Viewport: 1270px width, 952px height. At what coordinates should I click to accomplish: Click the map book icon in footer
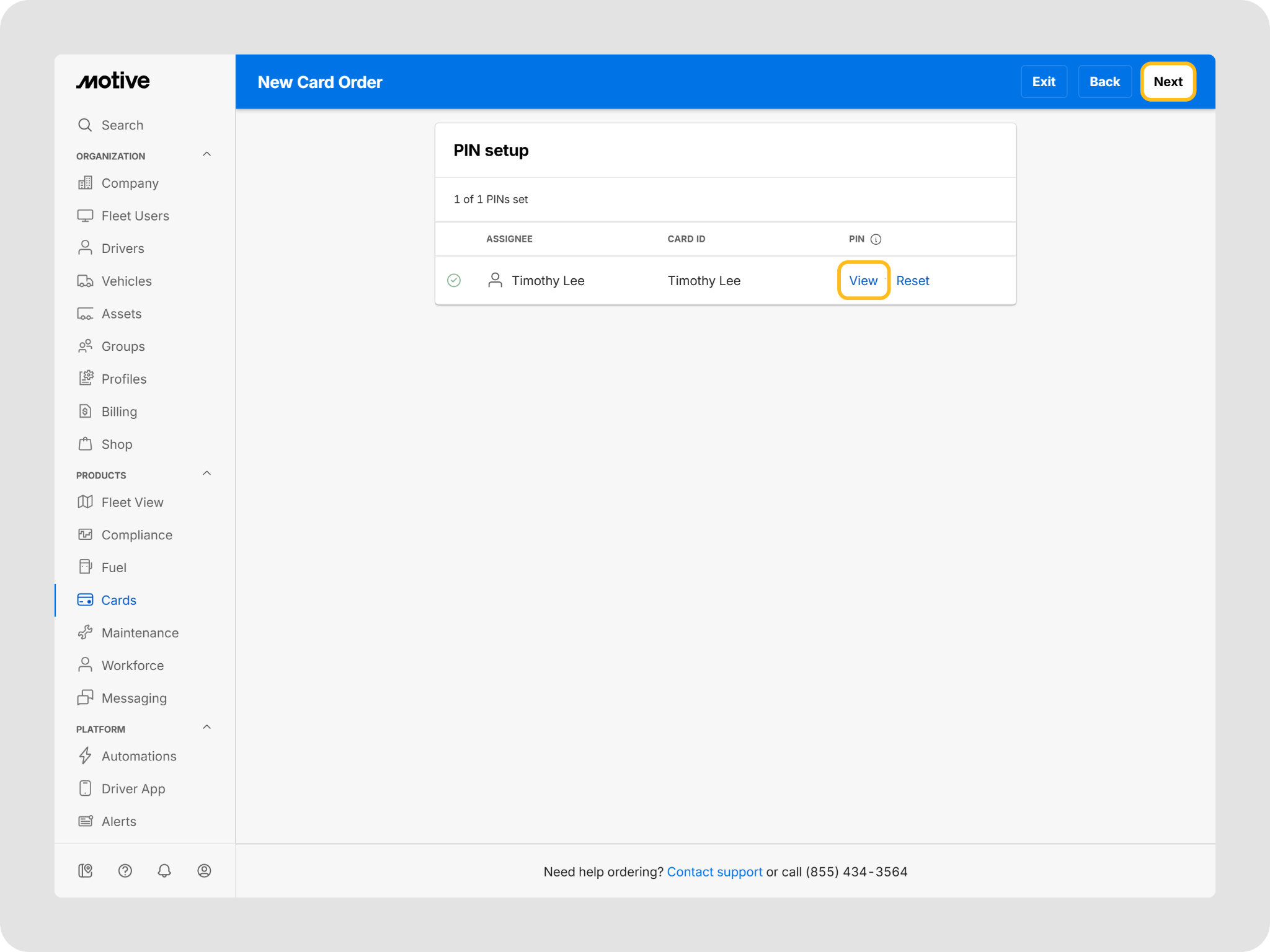[x=86, y=871]
